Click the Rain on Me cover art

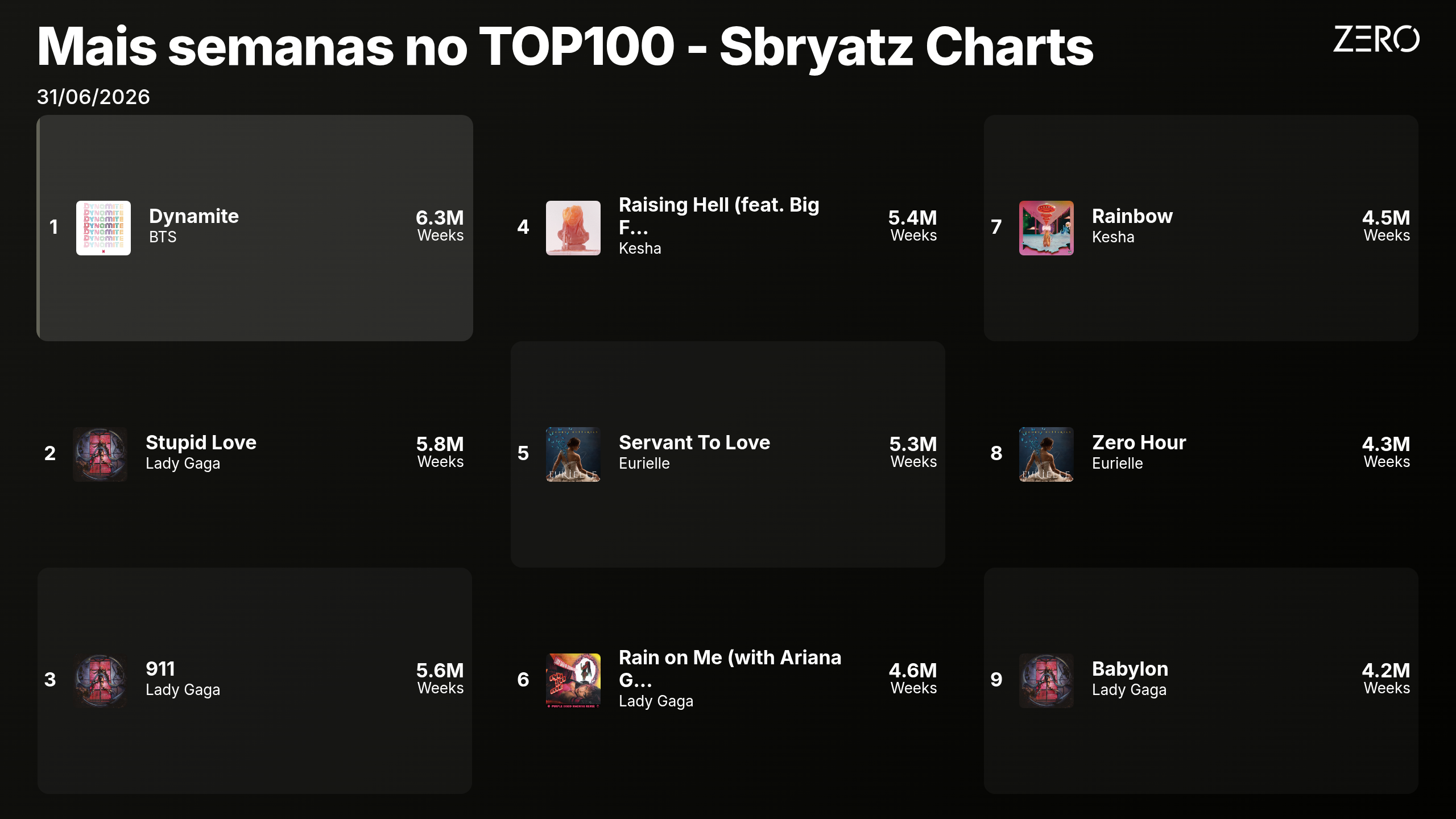point(573,680)
